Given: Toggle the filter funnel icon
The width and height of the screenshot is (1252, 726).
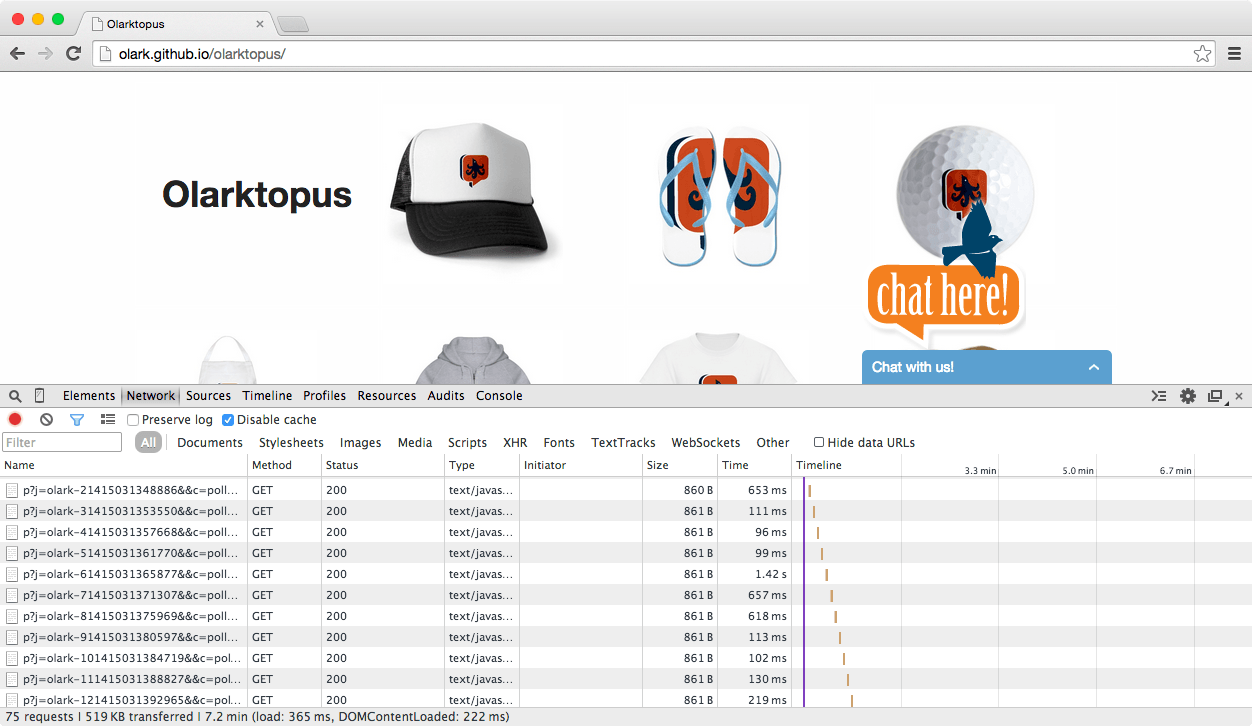Looking at the screenshot, I should 77,420.
